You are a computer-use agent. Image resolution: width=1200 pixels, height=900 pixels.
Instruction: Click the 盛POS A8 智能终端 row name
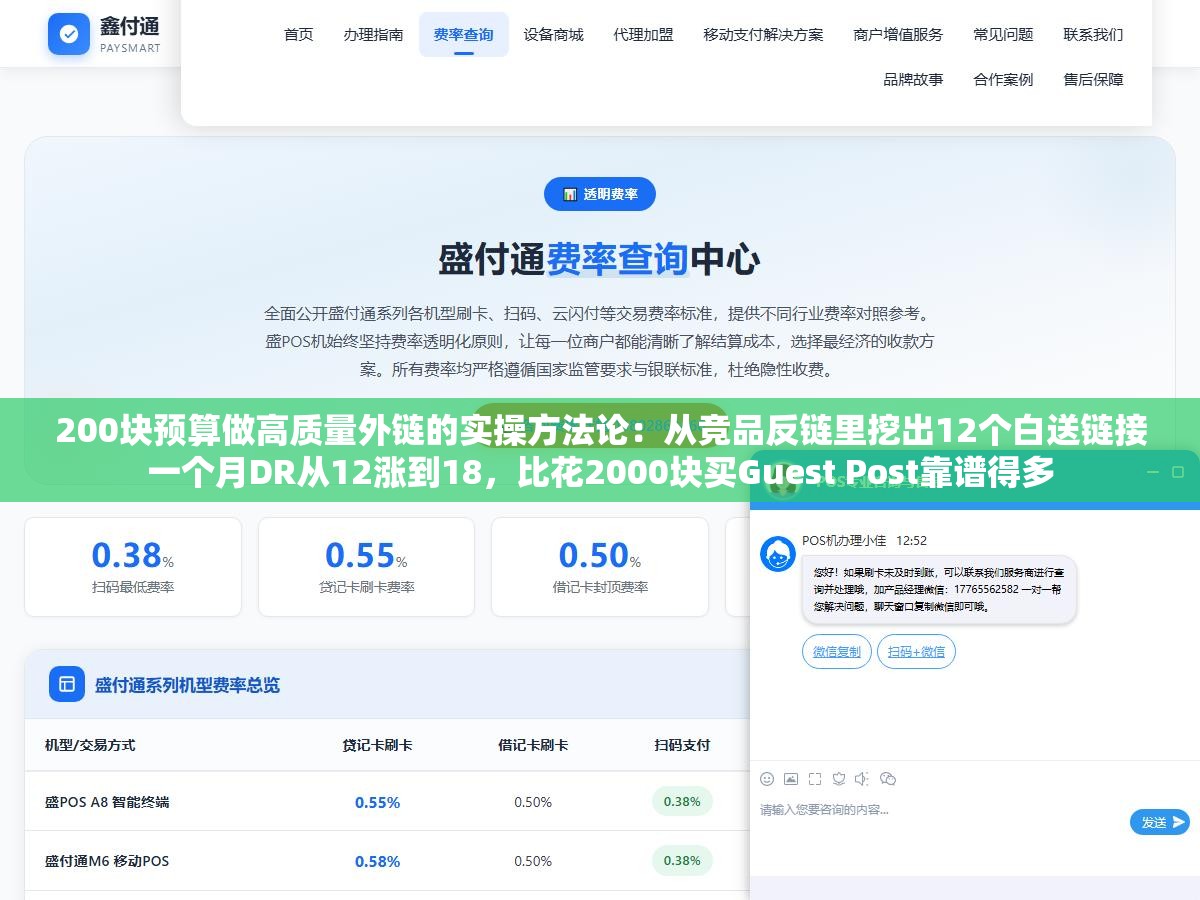[x=107, y=802]
